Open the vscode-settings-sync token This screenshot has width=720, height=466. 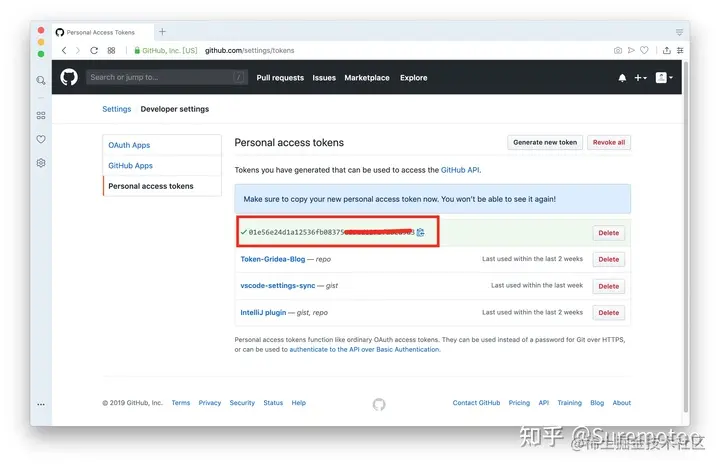pos(278,285)
